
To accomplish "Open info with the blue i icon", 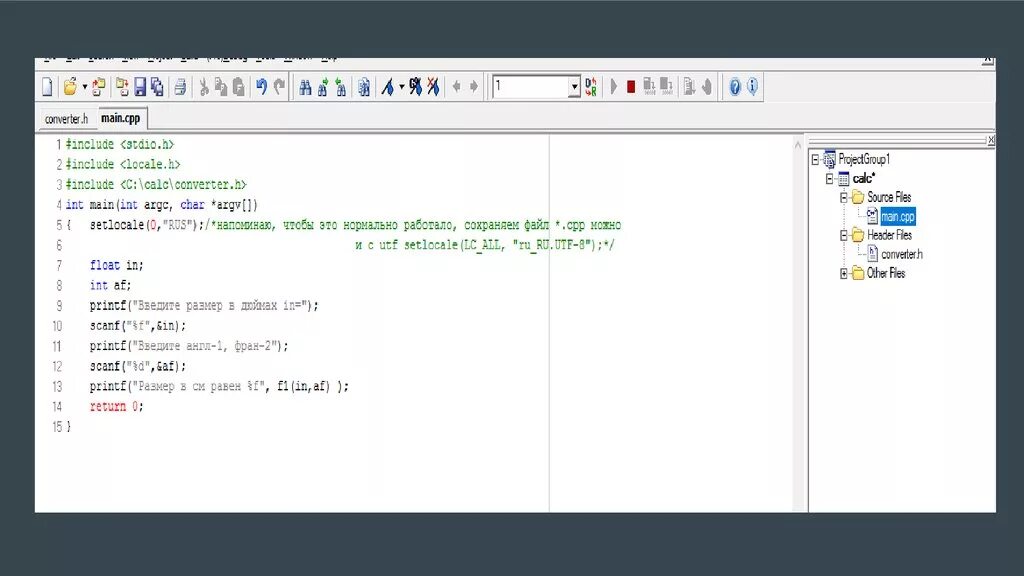I will click(752, 87).
